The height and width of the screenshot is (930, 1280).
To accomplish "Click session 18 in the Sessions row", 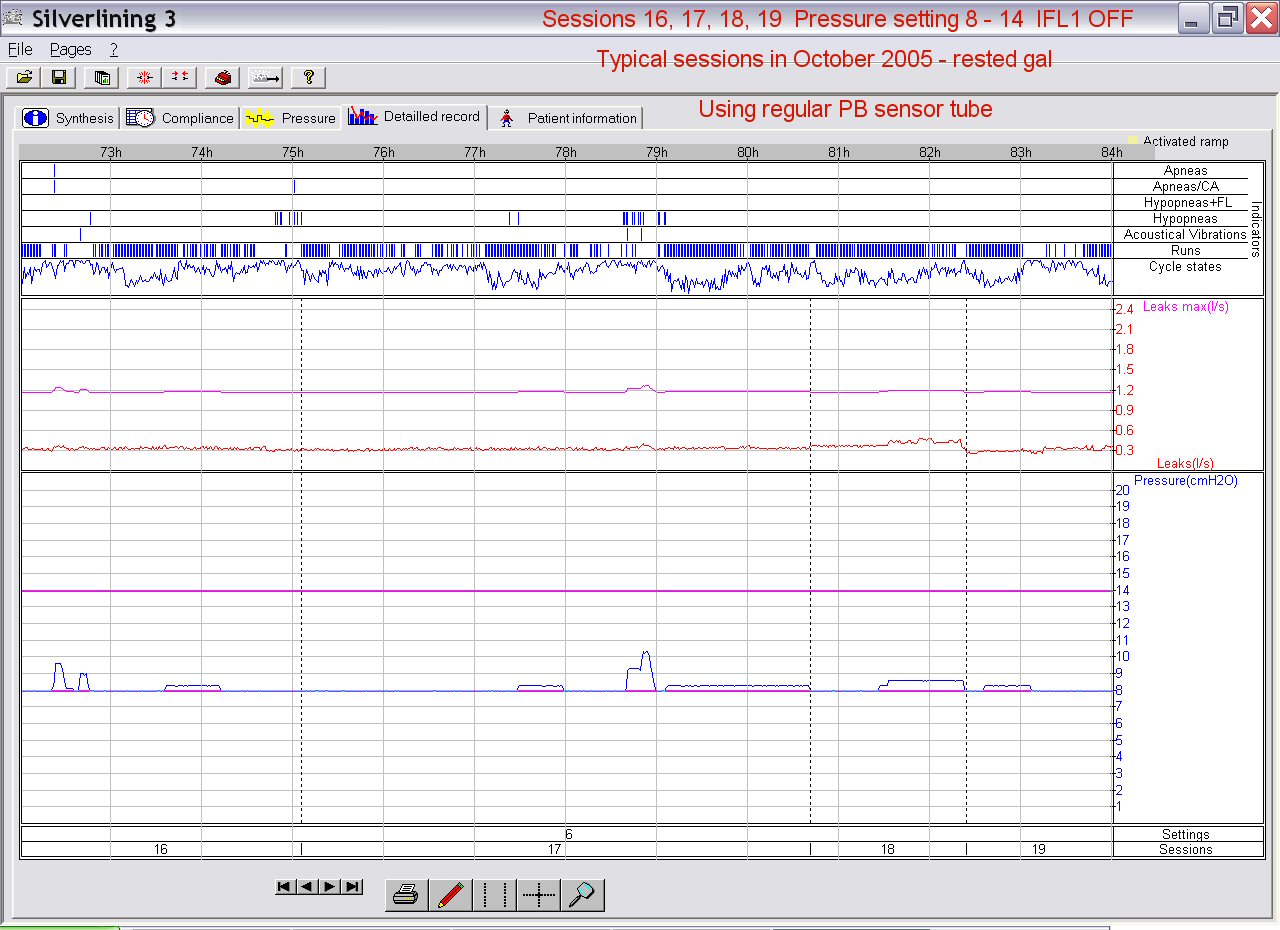I will coord(887,849).
